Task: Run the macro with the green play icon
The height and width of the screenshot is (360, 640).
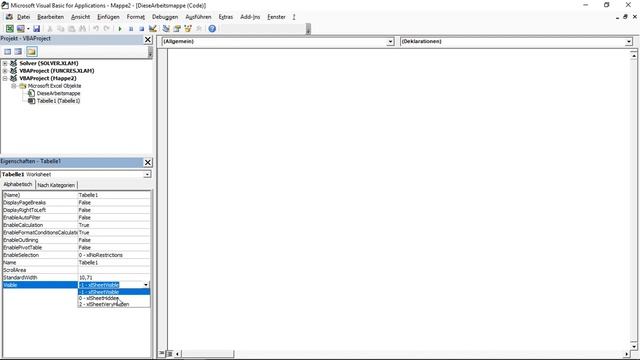Action: (x=120, y=29)
